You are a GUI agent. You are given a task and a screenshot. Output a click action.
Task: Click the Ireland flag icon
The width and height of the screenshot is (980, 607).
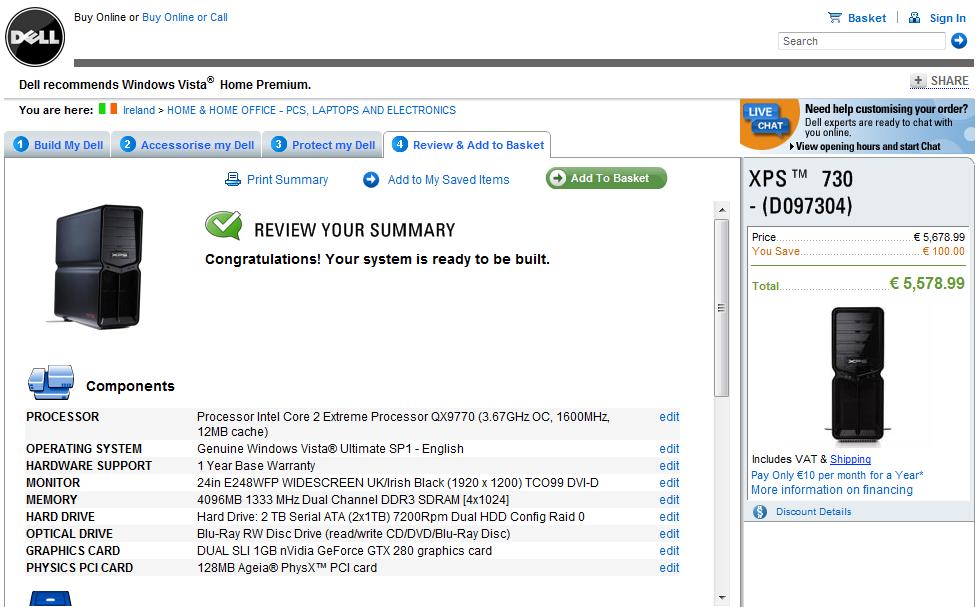tap(108, 109)
